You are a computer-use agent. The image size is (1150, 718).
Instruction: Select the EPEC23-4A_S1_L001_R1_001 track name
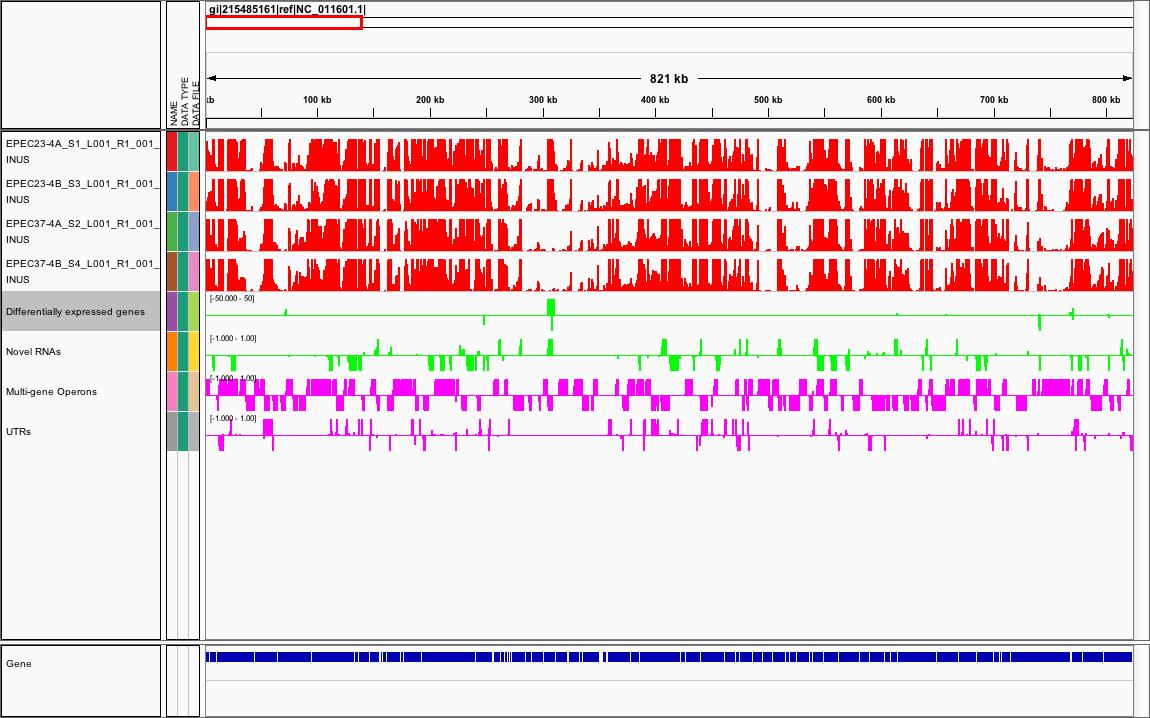tap(81, 152)
